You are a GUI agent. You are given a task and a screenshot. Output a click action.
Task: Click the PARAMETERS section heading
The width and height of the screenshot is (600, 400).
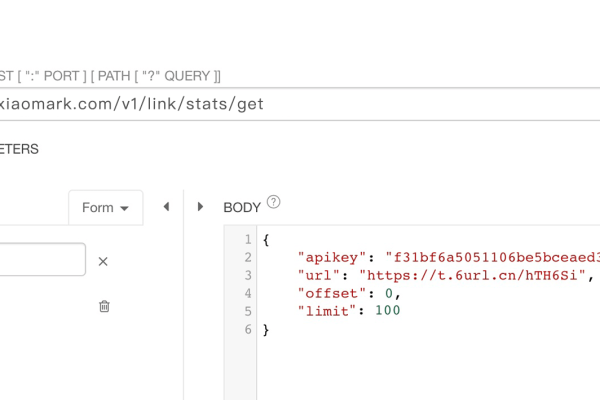(x=20, y=149)
